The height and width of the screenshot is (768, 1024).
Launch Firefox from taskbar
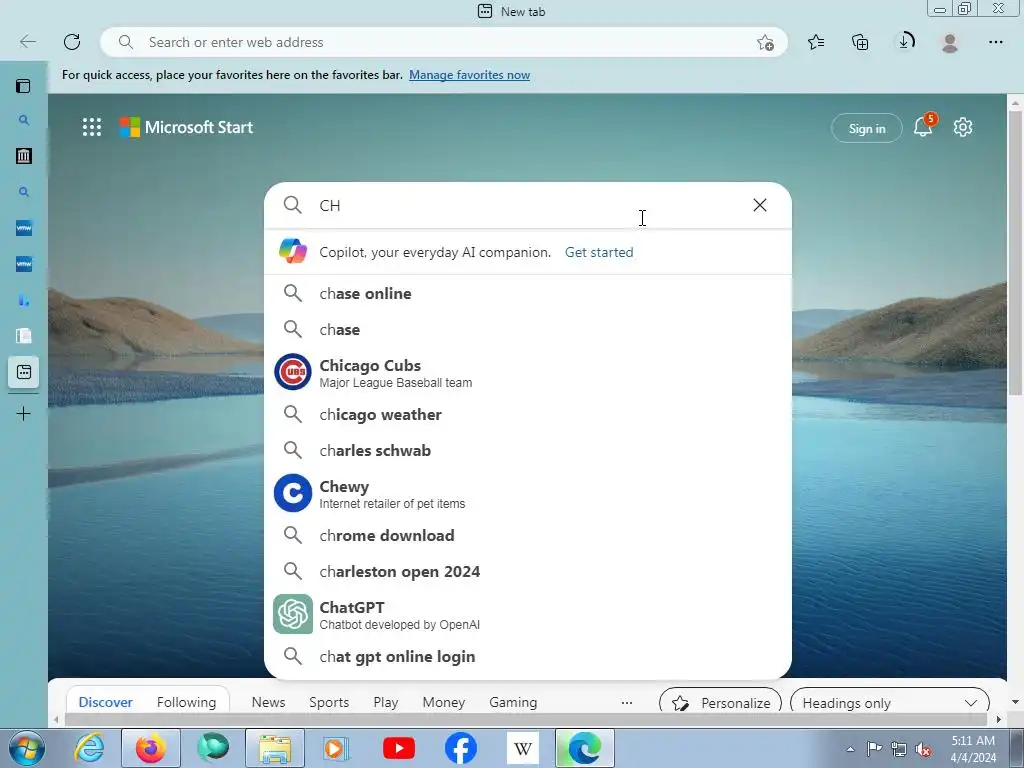click(151, 748)
